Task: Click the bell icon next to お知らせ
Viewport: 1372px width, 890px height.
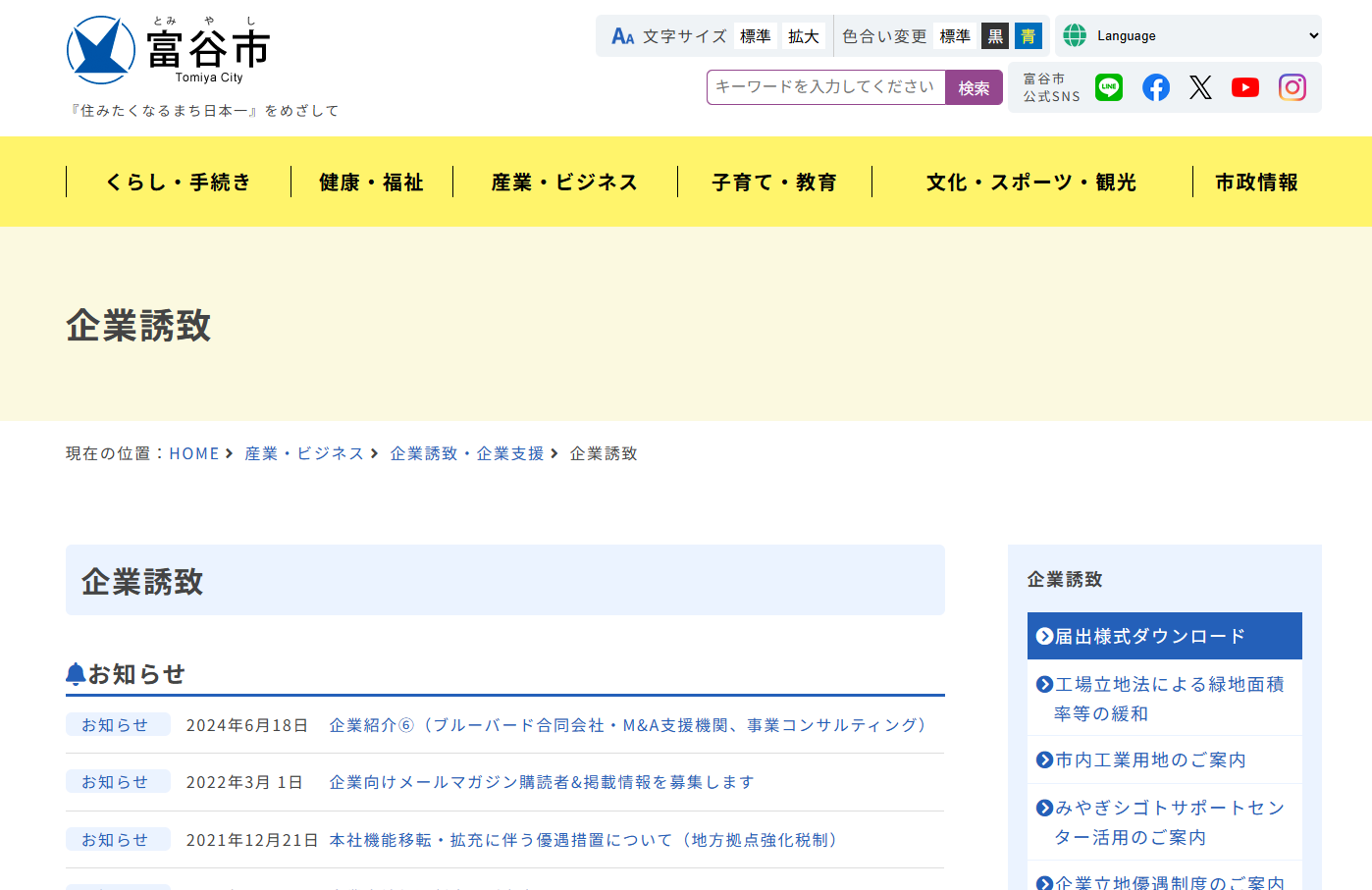Action: point(76,674)
